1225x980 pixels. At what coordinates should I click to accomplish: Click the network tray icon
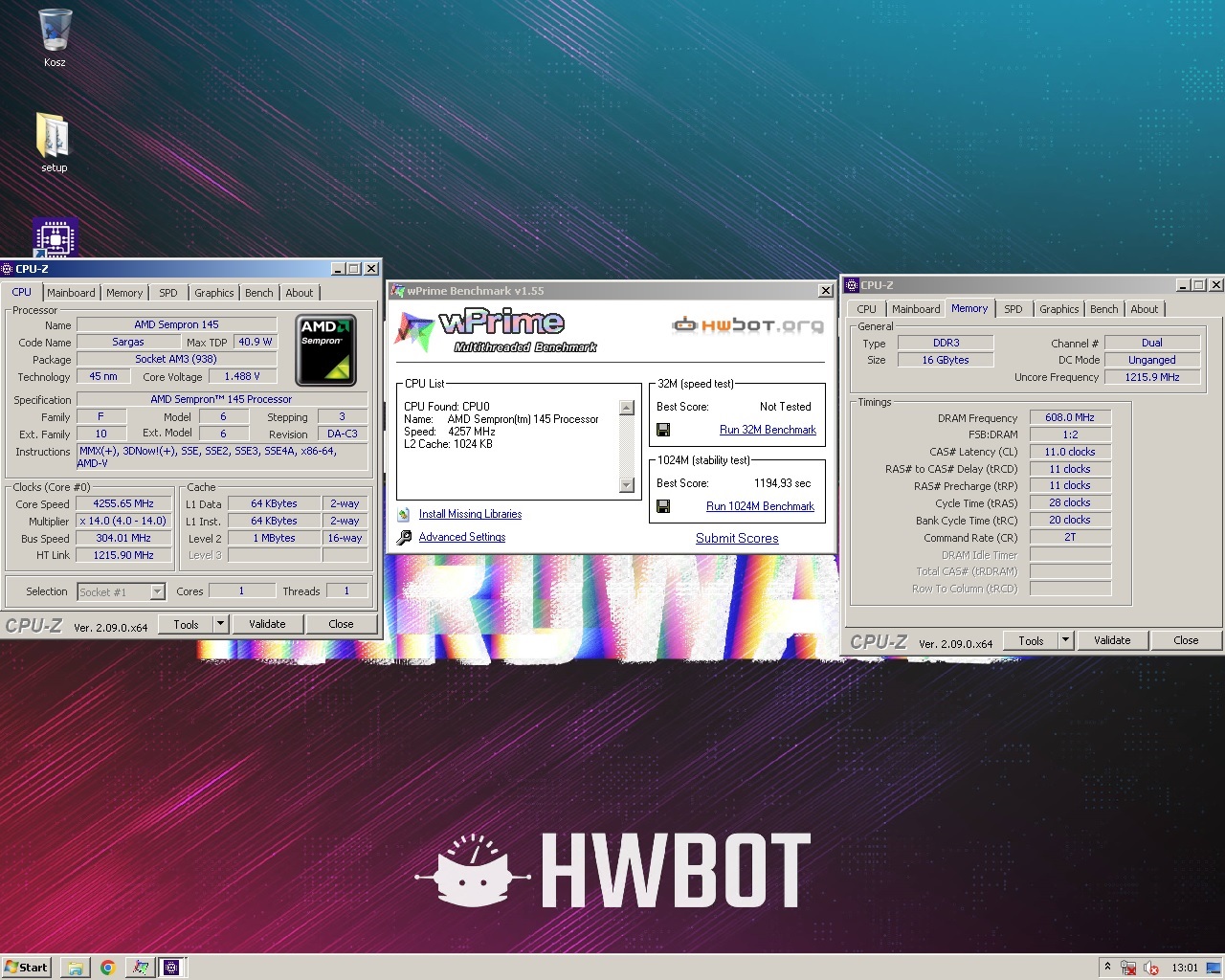pos(1128,968)
